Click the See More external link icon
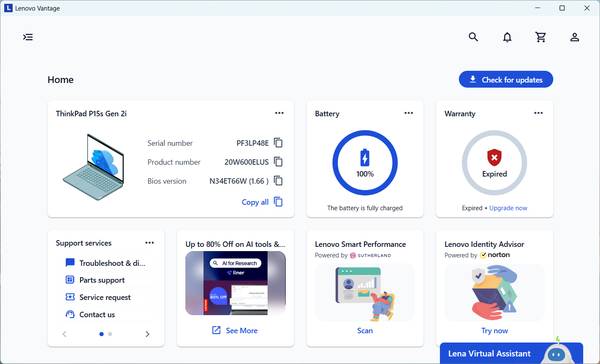 (x=216, y=330)
